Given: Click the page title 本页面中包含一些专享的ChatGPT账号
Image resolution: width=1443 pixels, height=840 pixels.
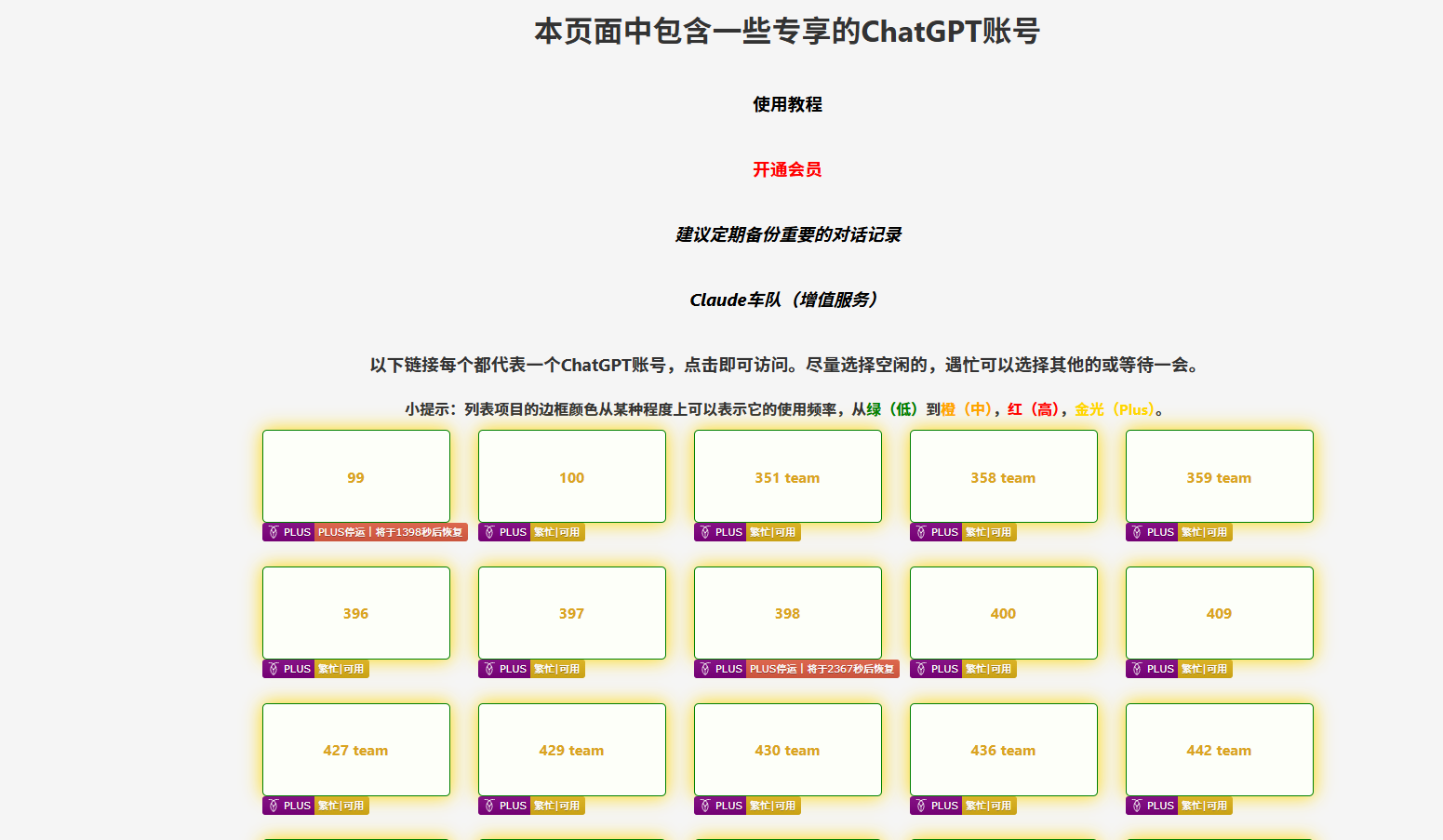Looking at the screenshot, I should pos(787,32).
